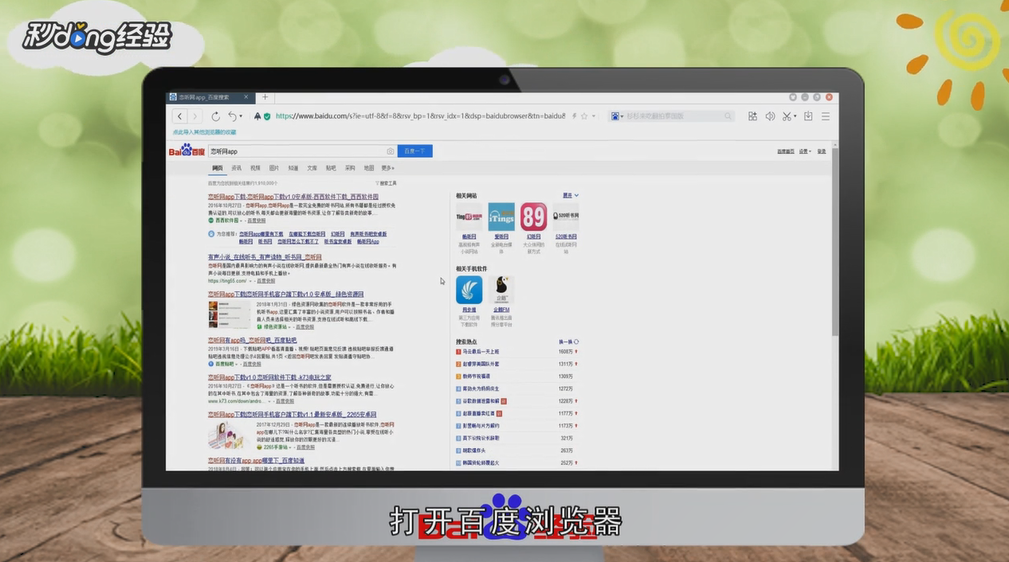Image resolution: width=1009 pixels, height=562 pixels.
Task: Open the browser hamburger menu
Action: coord(826,117)
